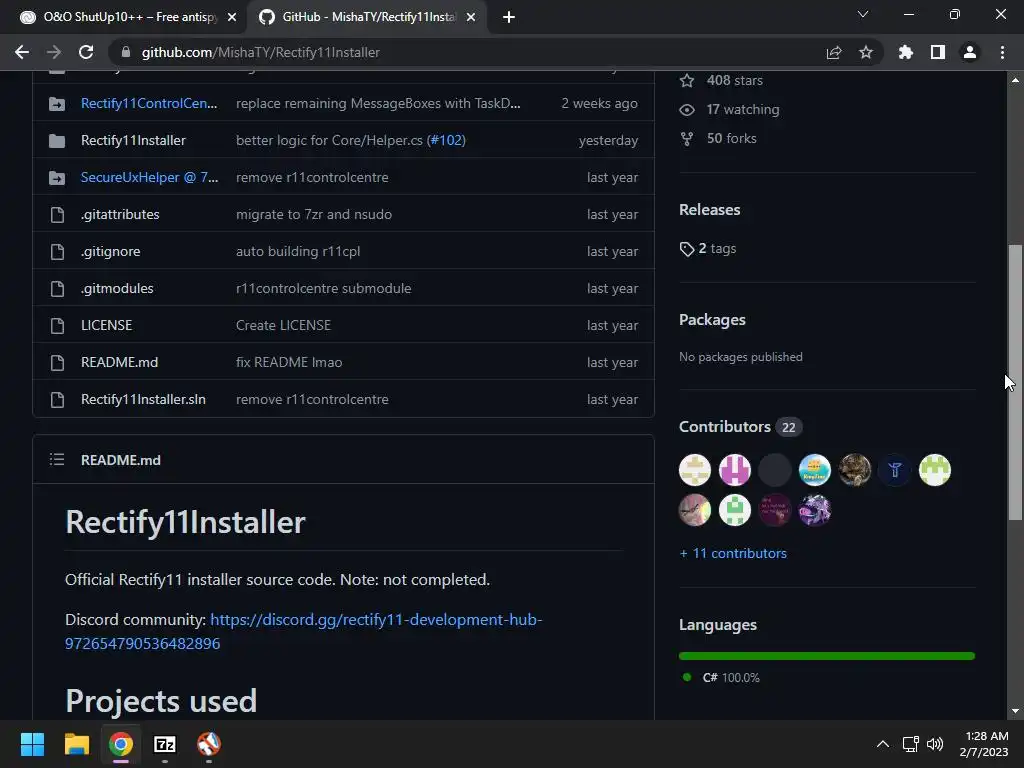Image resolution: width=1024 pixels, height=768 pixels.
Task: Open README.md in file list
Action: pyautogui.click(x=120, y=362)
